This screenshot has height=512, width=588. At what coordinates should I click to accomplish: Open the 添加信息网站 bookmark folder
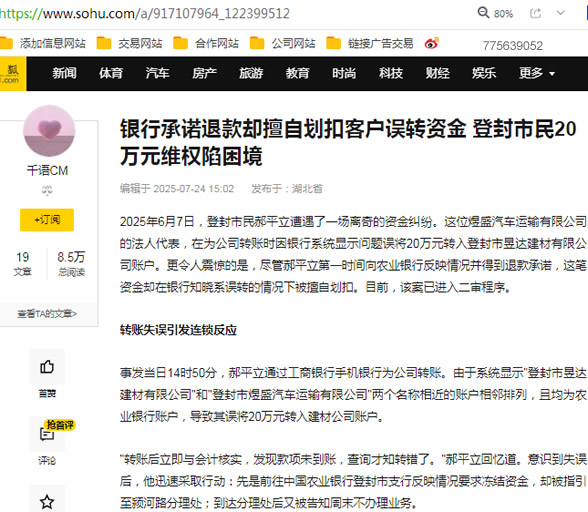tap(43, 44)
